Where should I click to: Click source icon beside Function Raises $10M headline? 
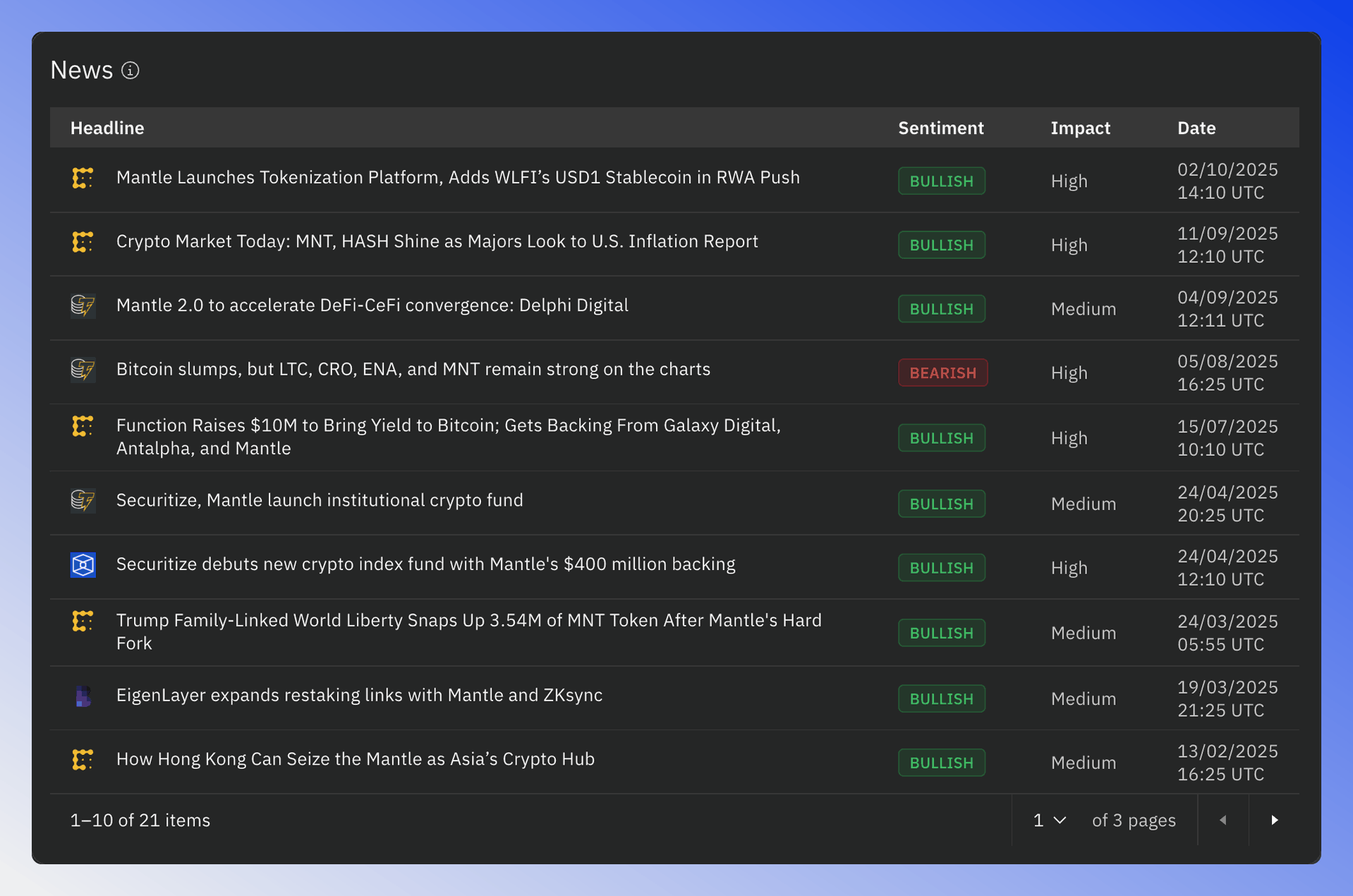pos(83,426)
